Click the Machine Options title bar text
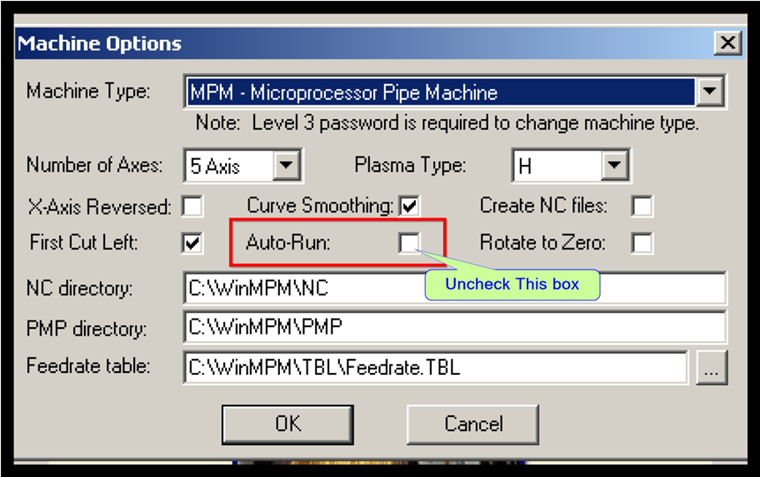The width and height of the screenshot is (760, 477). point(100,44)
